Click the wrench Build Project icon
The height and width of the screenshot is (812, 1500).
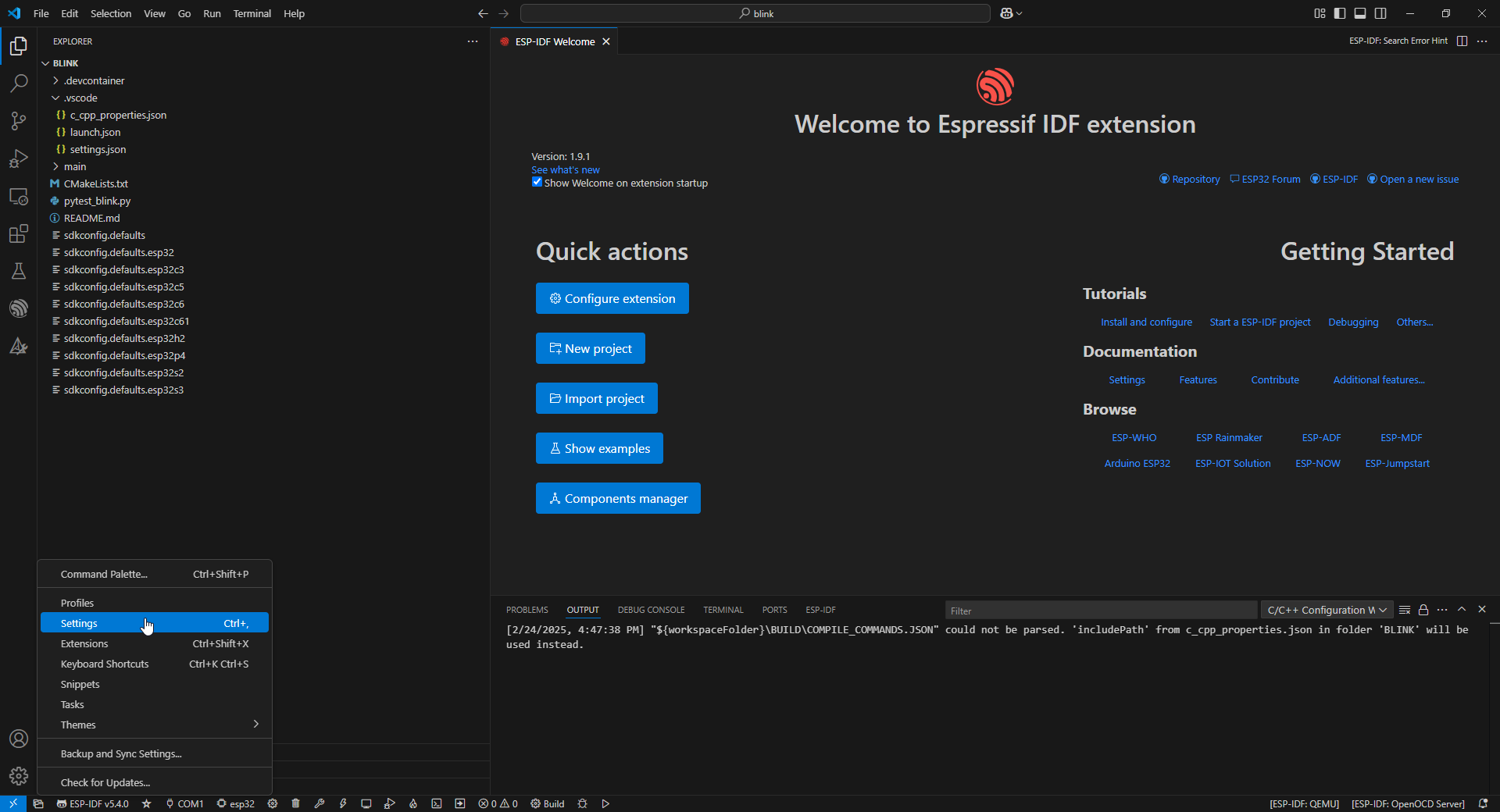pos(319,803)
